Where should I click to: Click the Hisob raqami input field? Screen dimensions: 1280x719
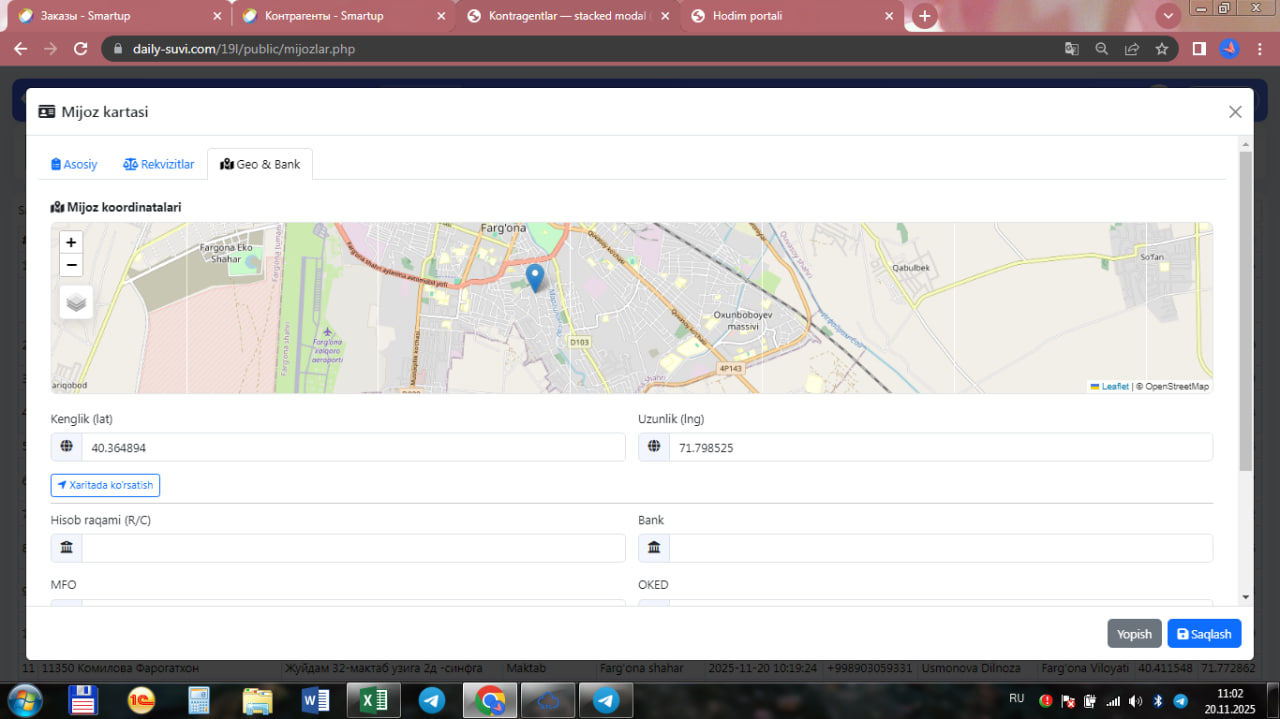352,548
